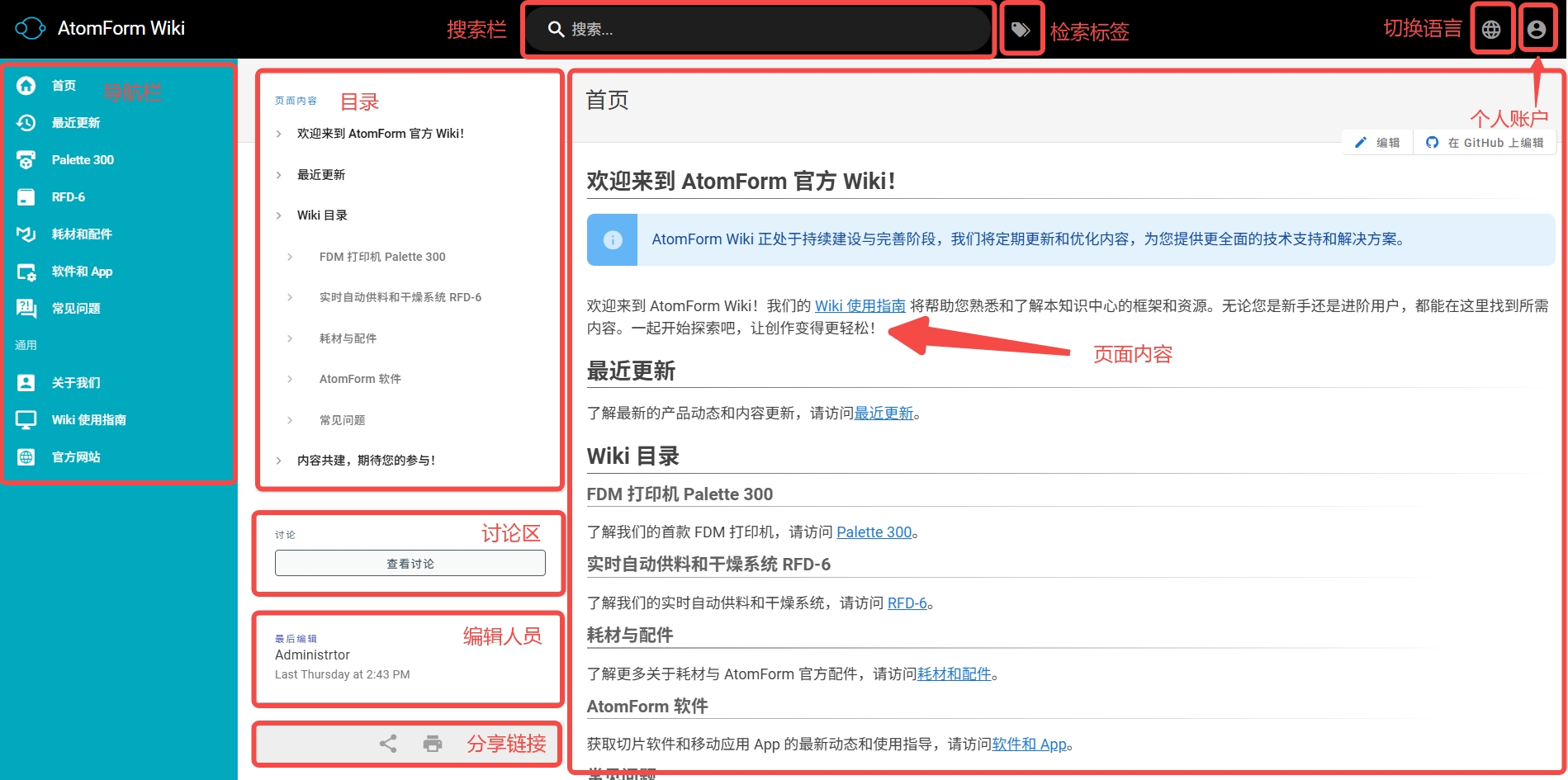1568x780 pixels.
Task: Click the 耗材和配件 sidebar icon
Action: coord(26,234)
